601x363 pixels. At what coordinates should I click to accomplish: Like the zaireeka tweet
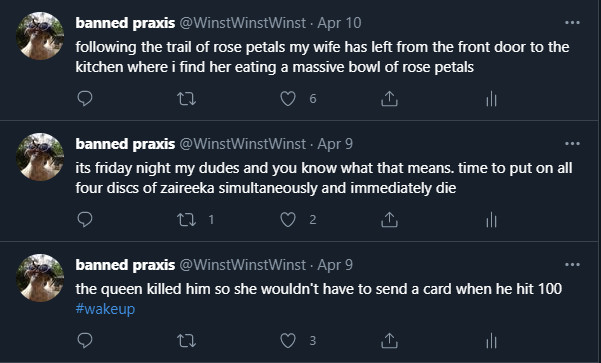288,220
